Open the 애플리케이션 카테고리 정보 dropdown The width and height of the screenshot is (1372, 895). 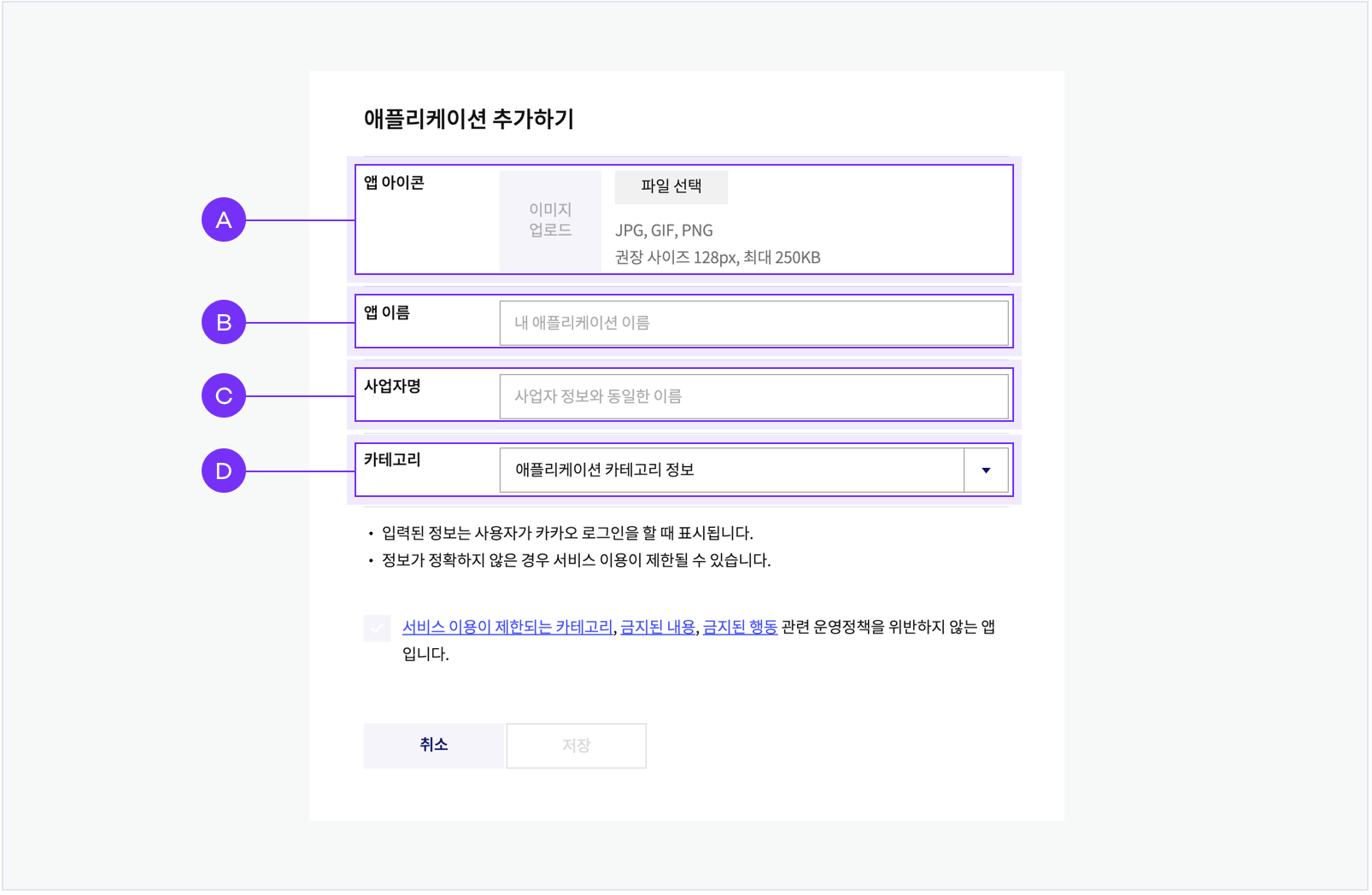pyautogui.click(x=731, y=471)
